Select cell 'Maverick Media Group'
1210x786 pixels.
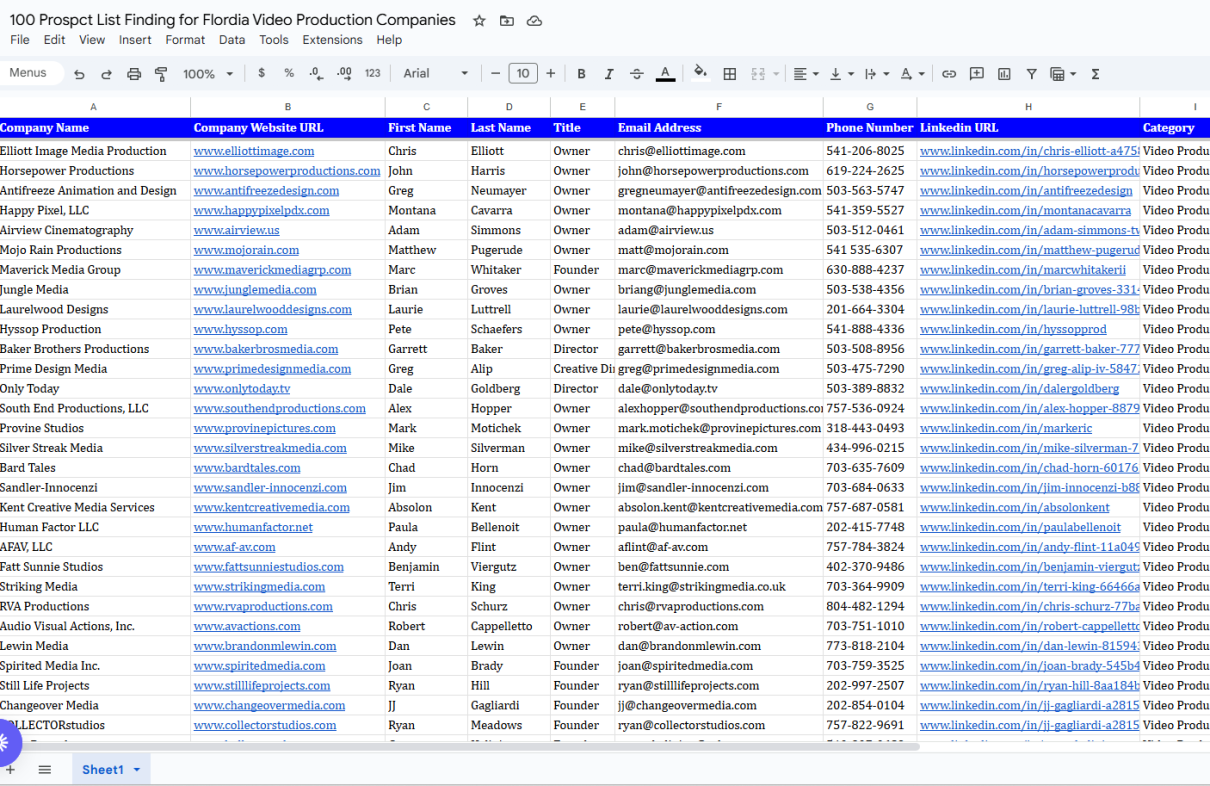[95, 270]
